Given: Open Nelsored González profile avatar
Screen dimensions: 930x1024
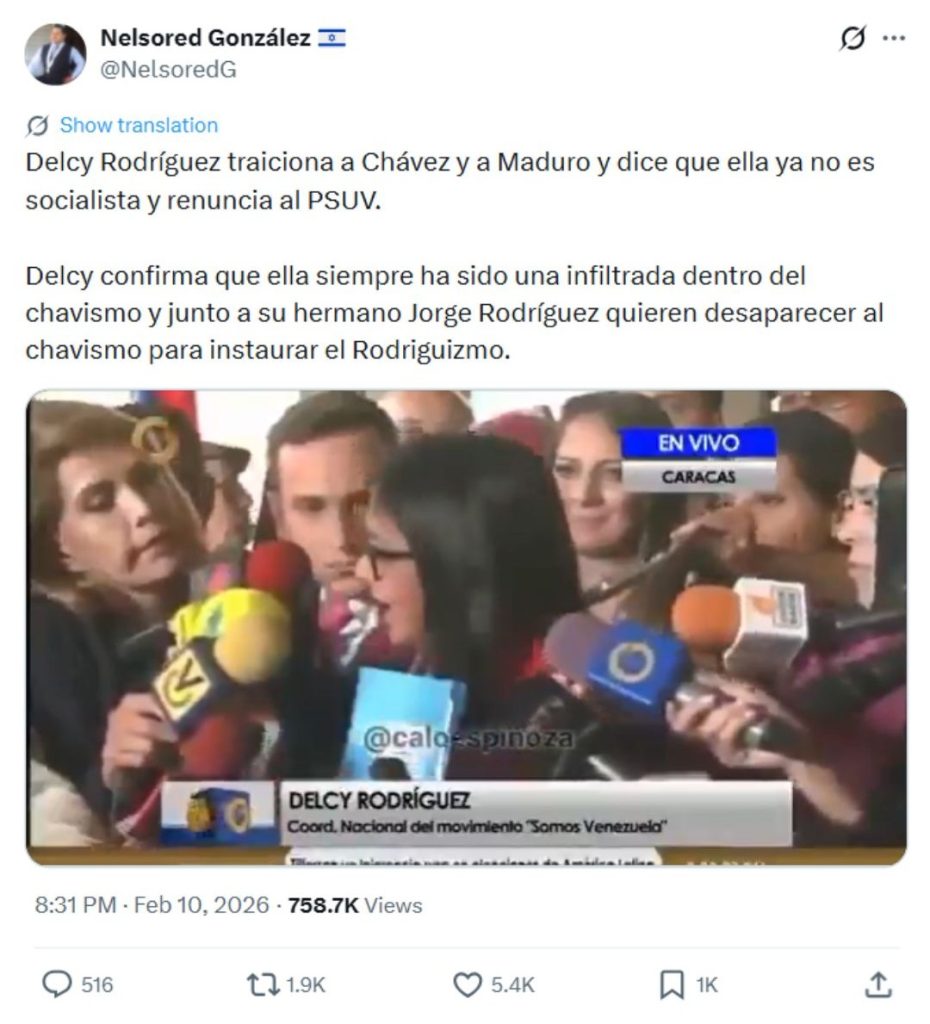Looking at the screenshot, I should (x=56, y=55).
